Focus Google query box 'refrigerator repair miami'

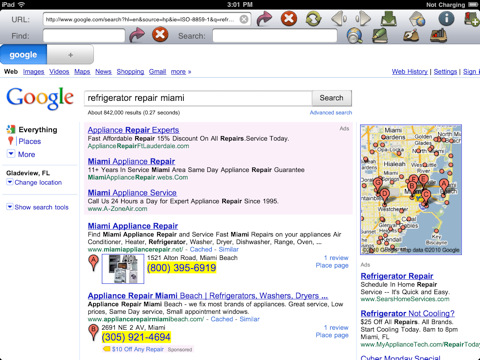point(198,98)
